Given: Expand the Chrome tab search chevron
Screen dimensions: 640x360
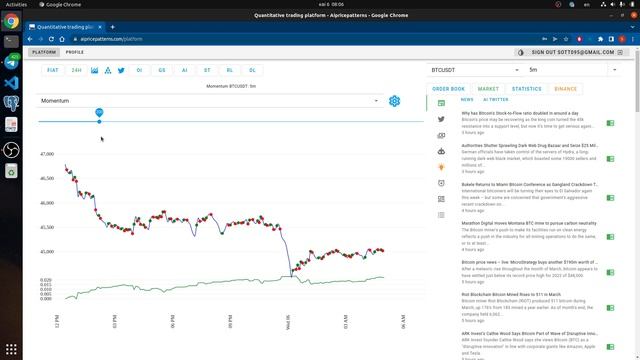Looking at the screenshot, I should click(x=633, y=27).
